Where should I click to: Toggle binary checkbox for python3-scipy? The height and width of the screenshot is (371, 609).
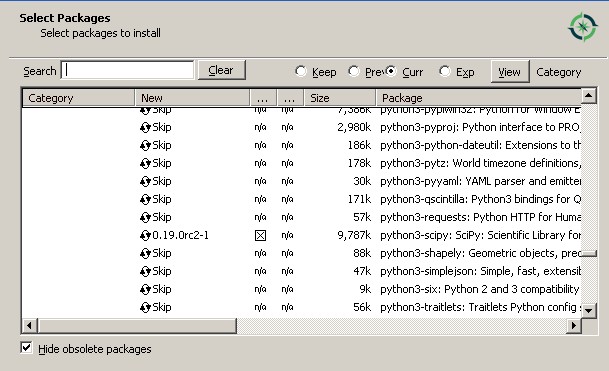click(x=260, y=235)
